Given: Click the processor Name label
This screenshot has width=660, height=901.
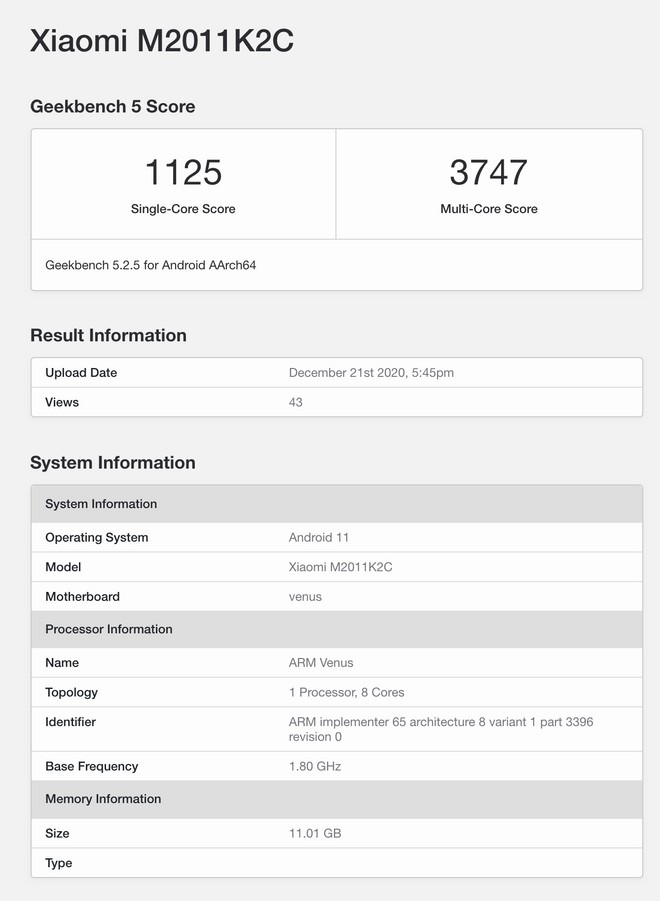Looking at the screenshot, I should [62, 663].
